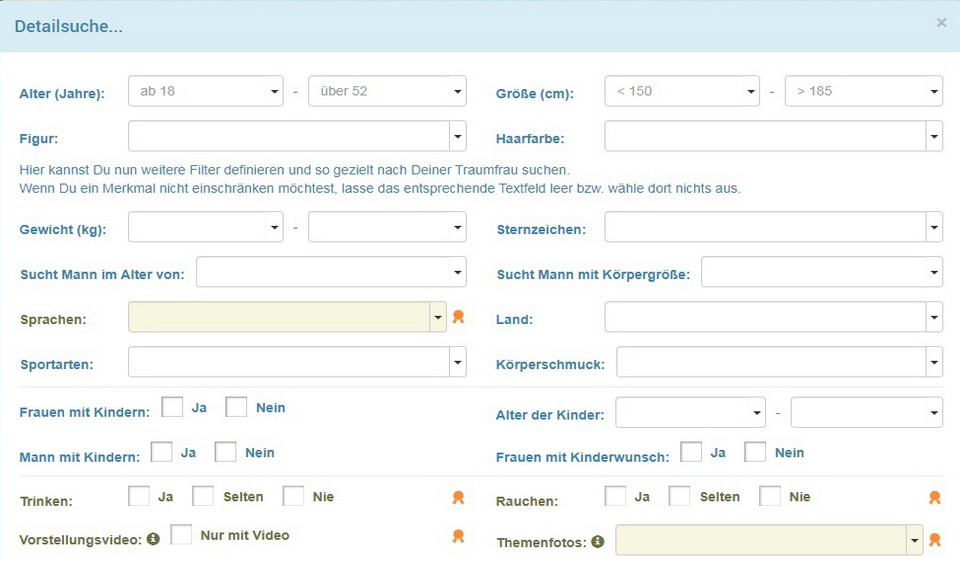The image size is (960, 561).
Task: Expand the Sternzeichen dropdown arrow
Action: [x=934, y=227]
